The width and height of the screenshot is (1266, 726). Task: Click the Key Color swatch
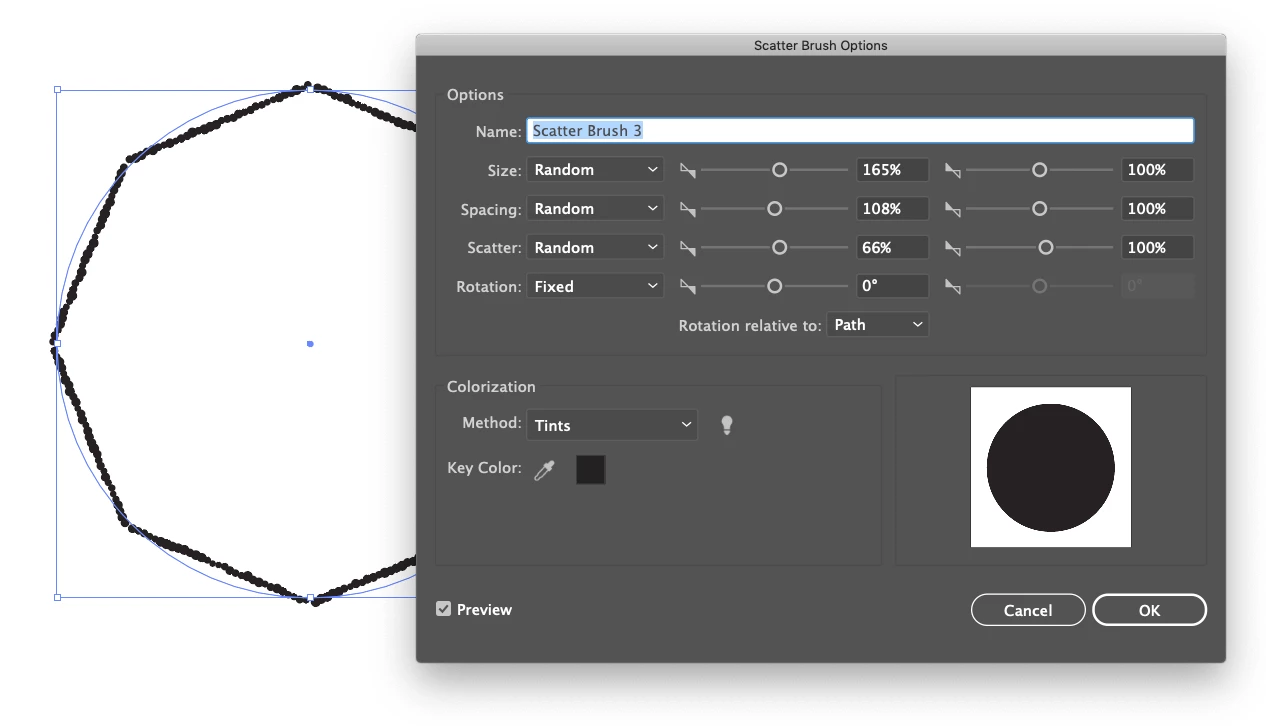[x=591, y=470]
